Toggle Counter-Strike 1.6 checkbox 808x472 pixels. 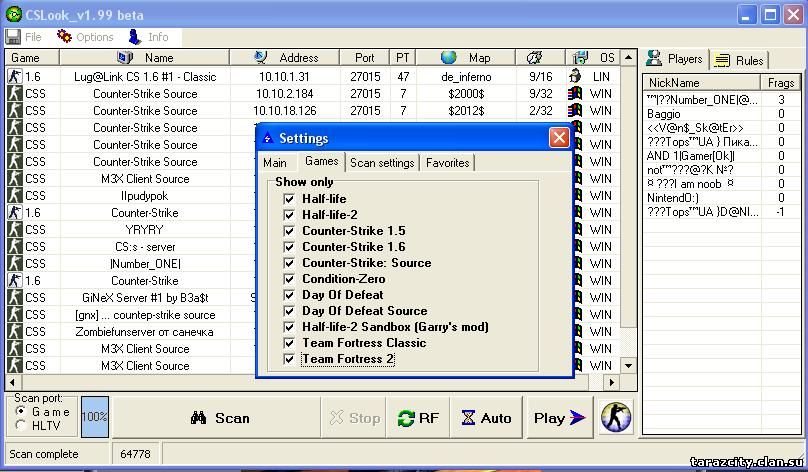click(289, 247)
